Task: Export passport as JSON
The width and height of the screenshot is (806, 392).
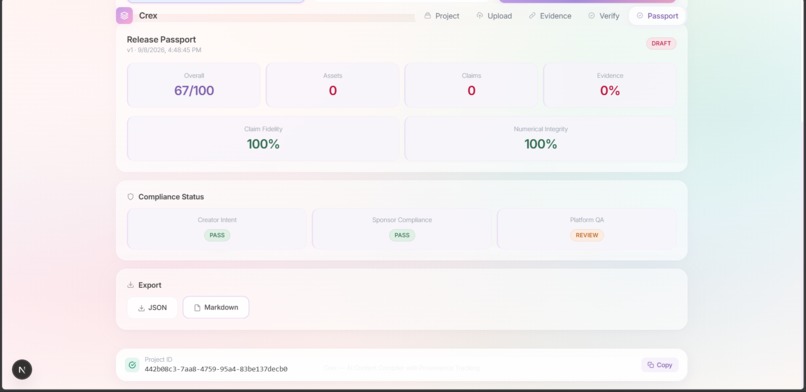Action: click(x=152, y=307)
